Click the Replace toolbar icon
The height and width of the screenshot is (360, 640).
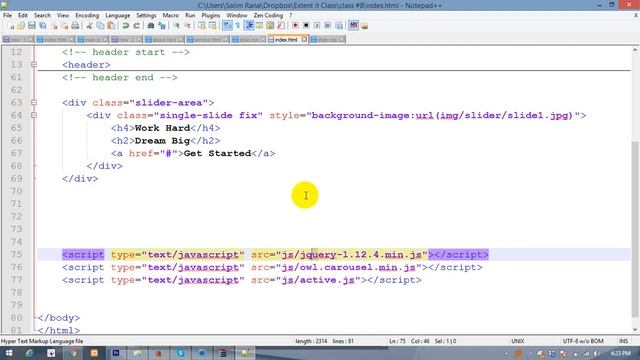(x=162, y=26)
